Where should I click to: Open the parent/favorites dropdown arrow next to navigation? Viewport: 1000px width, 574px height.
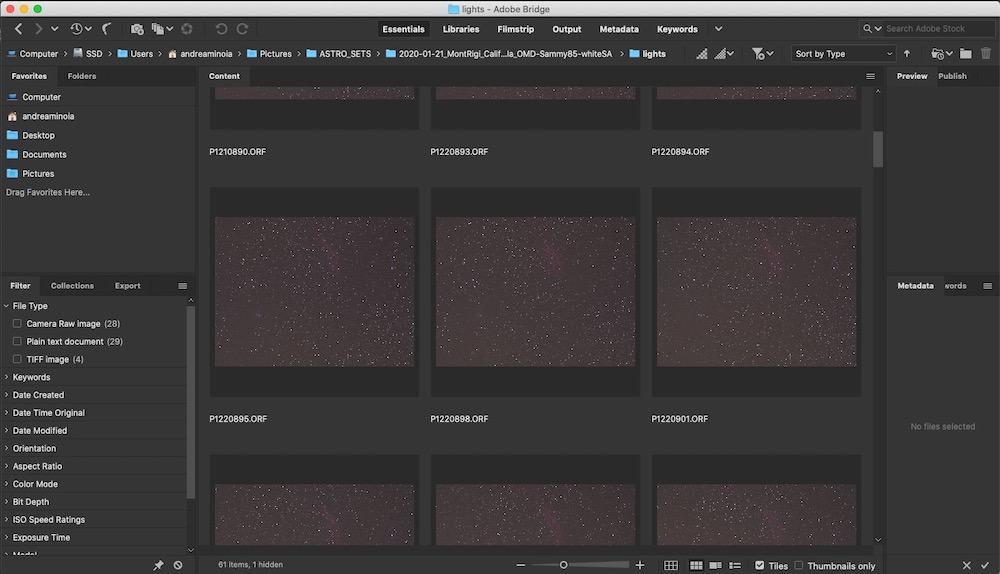click(x=55, y=29)
